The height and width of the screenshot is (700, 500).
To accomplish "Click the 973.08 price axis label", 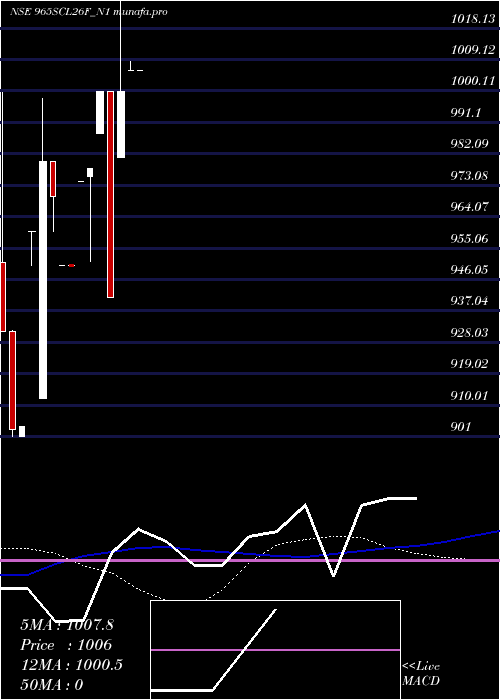I will click(x=469, y=175).
